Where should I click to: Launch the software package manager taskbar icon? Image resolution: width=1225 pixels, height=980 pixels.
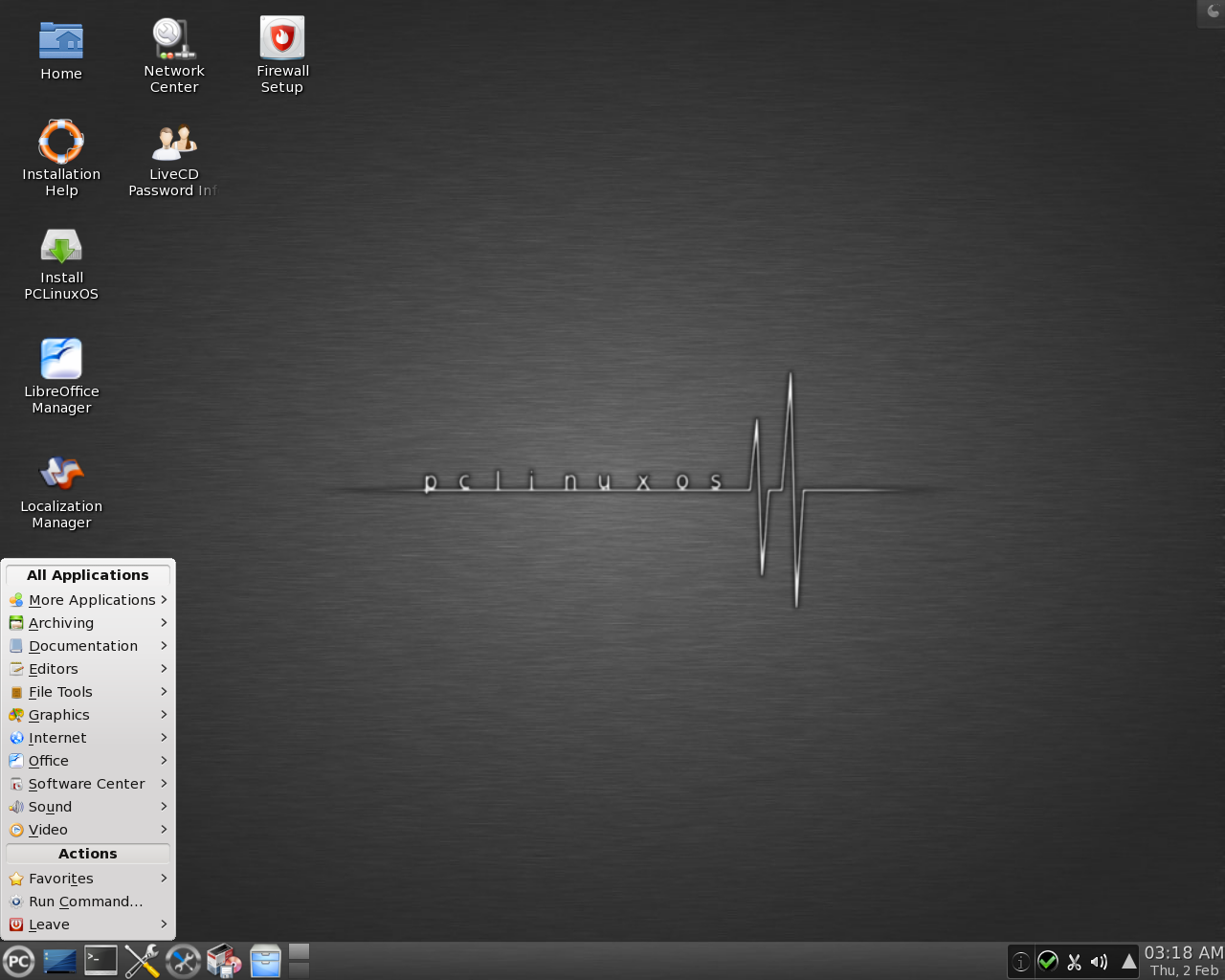click(224, 962)
